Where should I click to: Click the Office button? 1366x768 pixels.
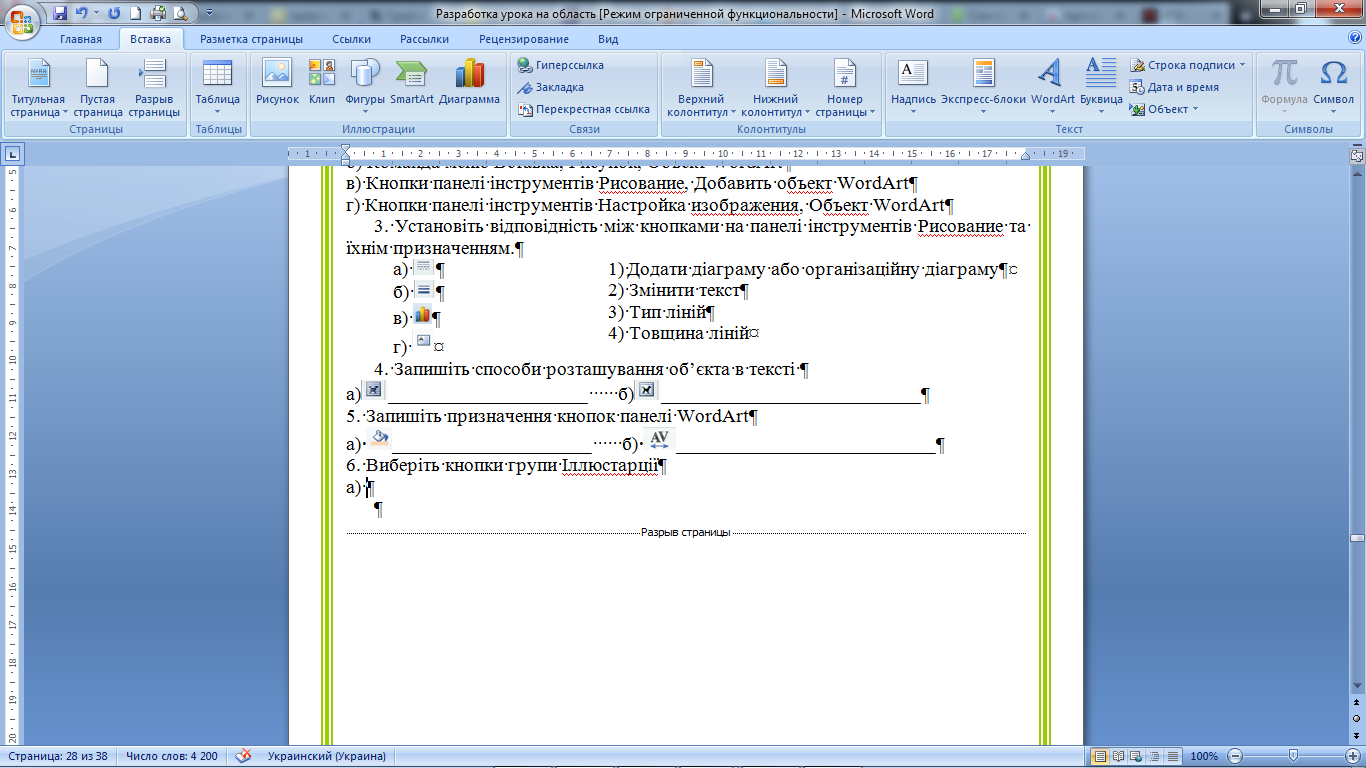coord(22,20)
